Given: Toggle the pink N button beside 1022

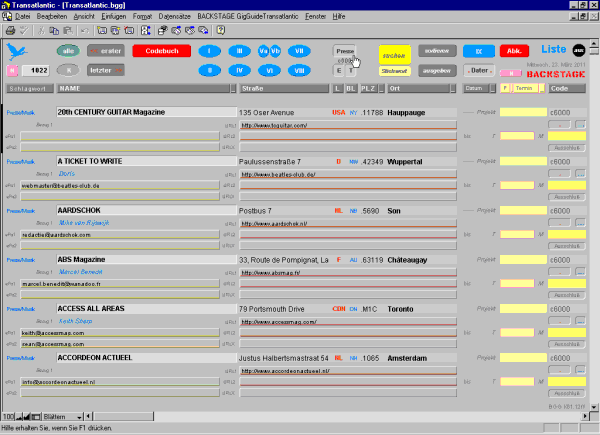Looking at the screenshot, I should (12, 70).
